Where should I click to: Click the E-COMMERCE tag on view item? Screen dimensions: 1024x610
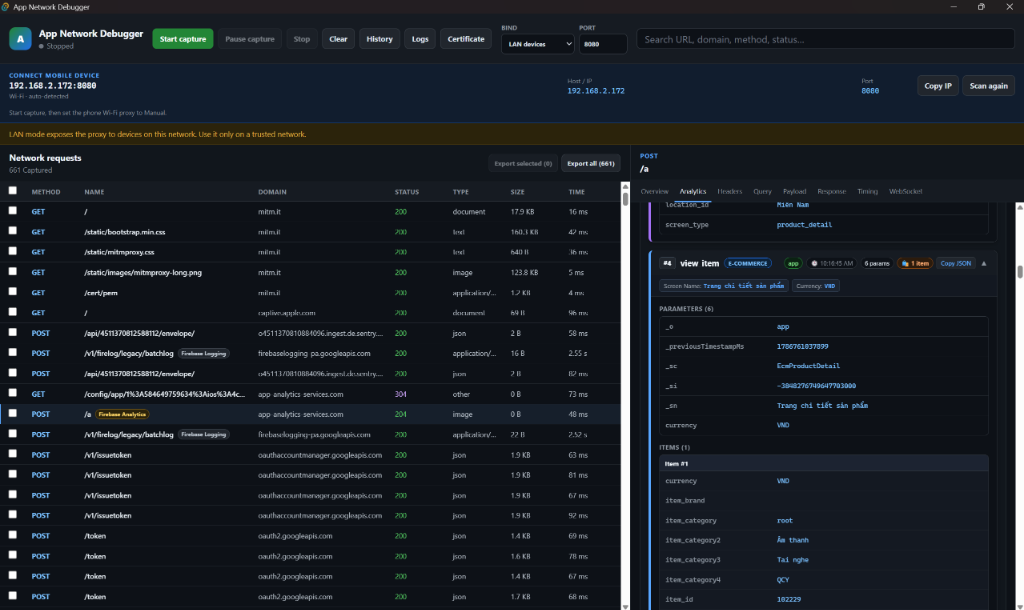[748, 264]
